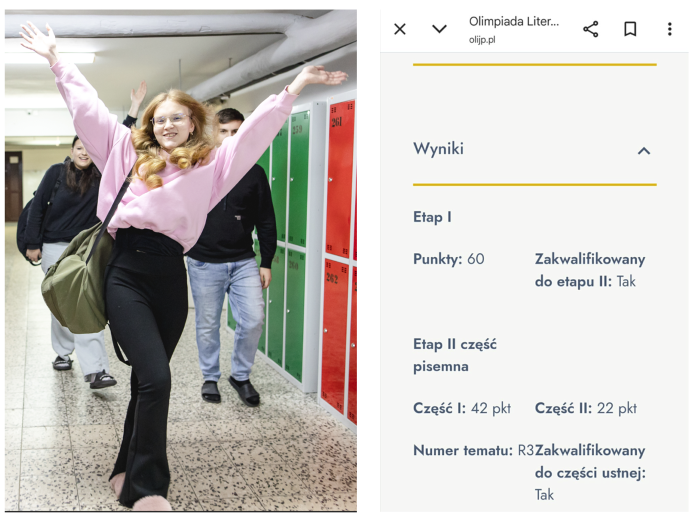Share the page via share icon

pos(591,29)
